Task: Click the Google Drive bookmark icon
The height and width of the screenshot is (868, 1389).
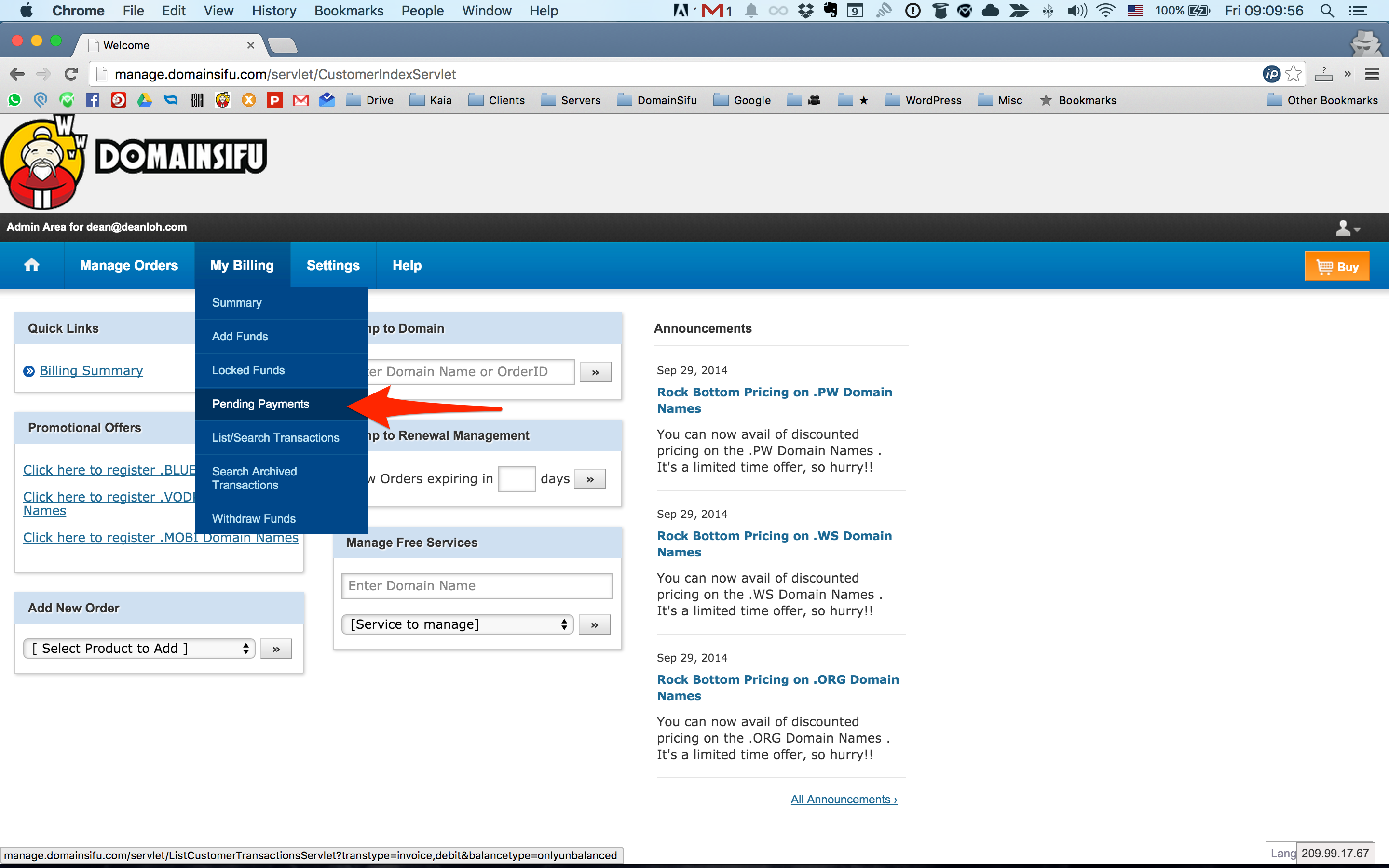Action: coord(145,100)
